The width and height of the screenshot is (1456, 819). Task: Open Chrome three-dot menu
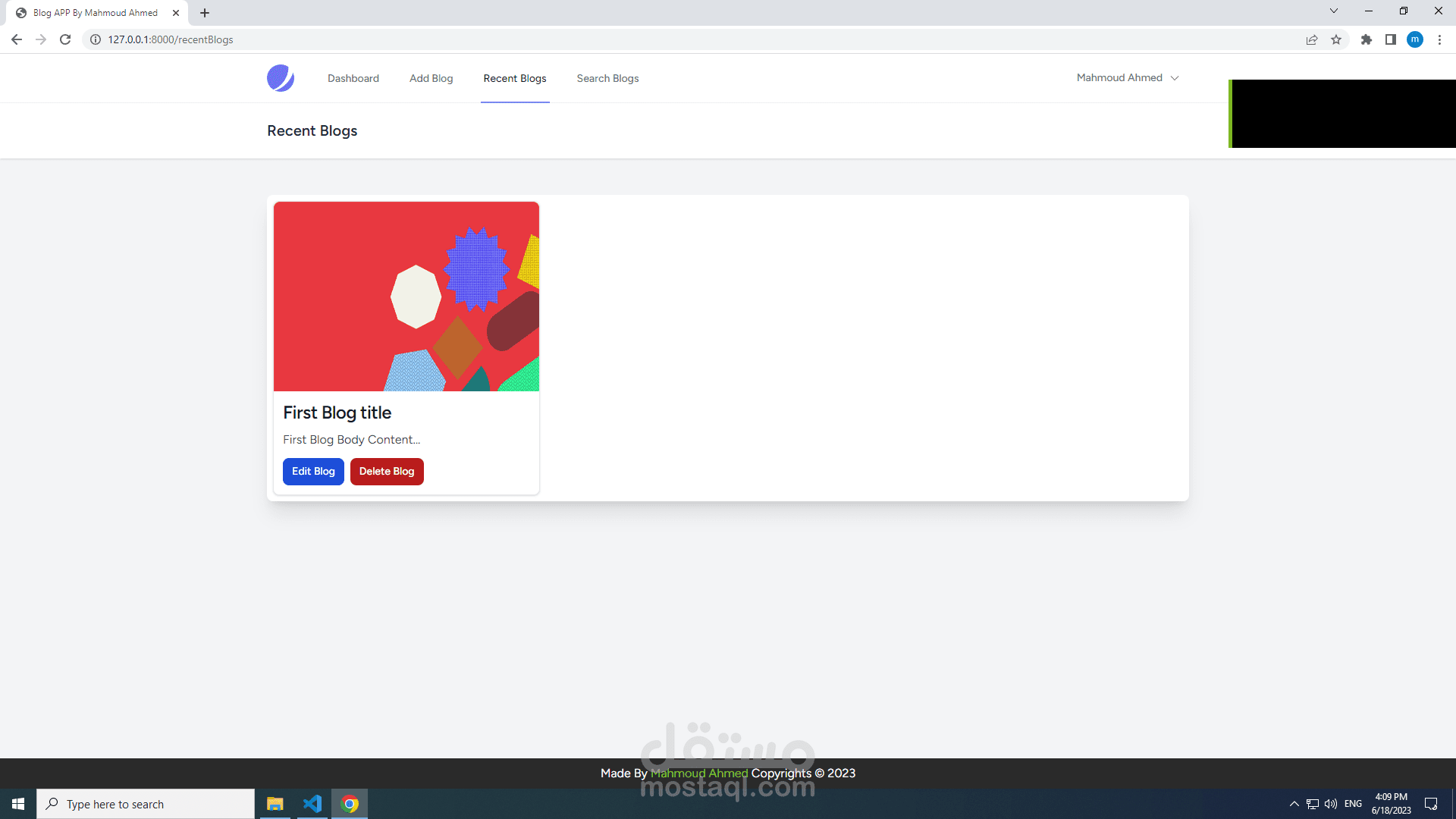(x=1439, y=39)
